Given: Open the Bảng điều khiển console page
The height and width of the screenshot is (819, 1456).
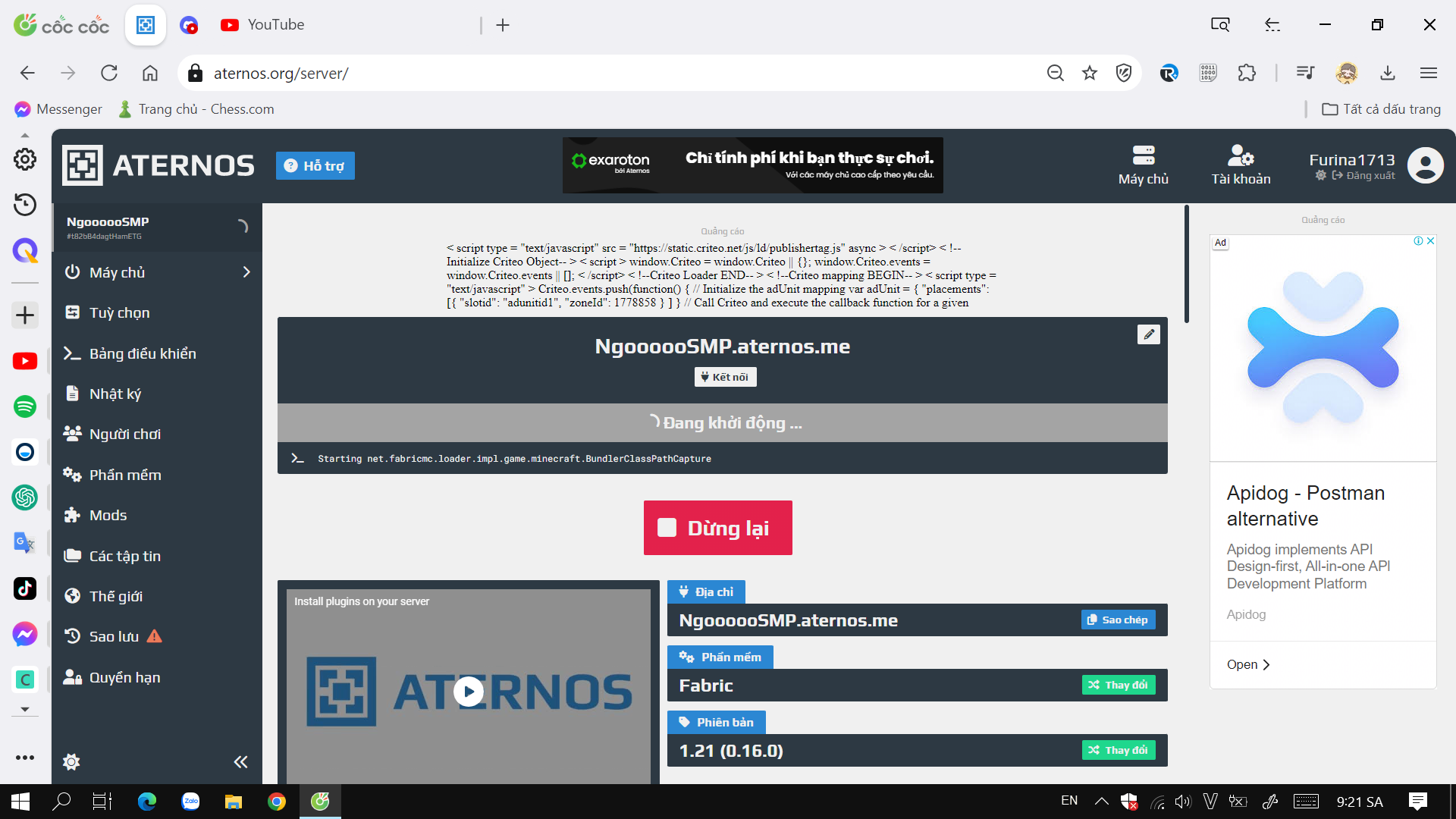Looking at the screenshot, I should point(142,353).
